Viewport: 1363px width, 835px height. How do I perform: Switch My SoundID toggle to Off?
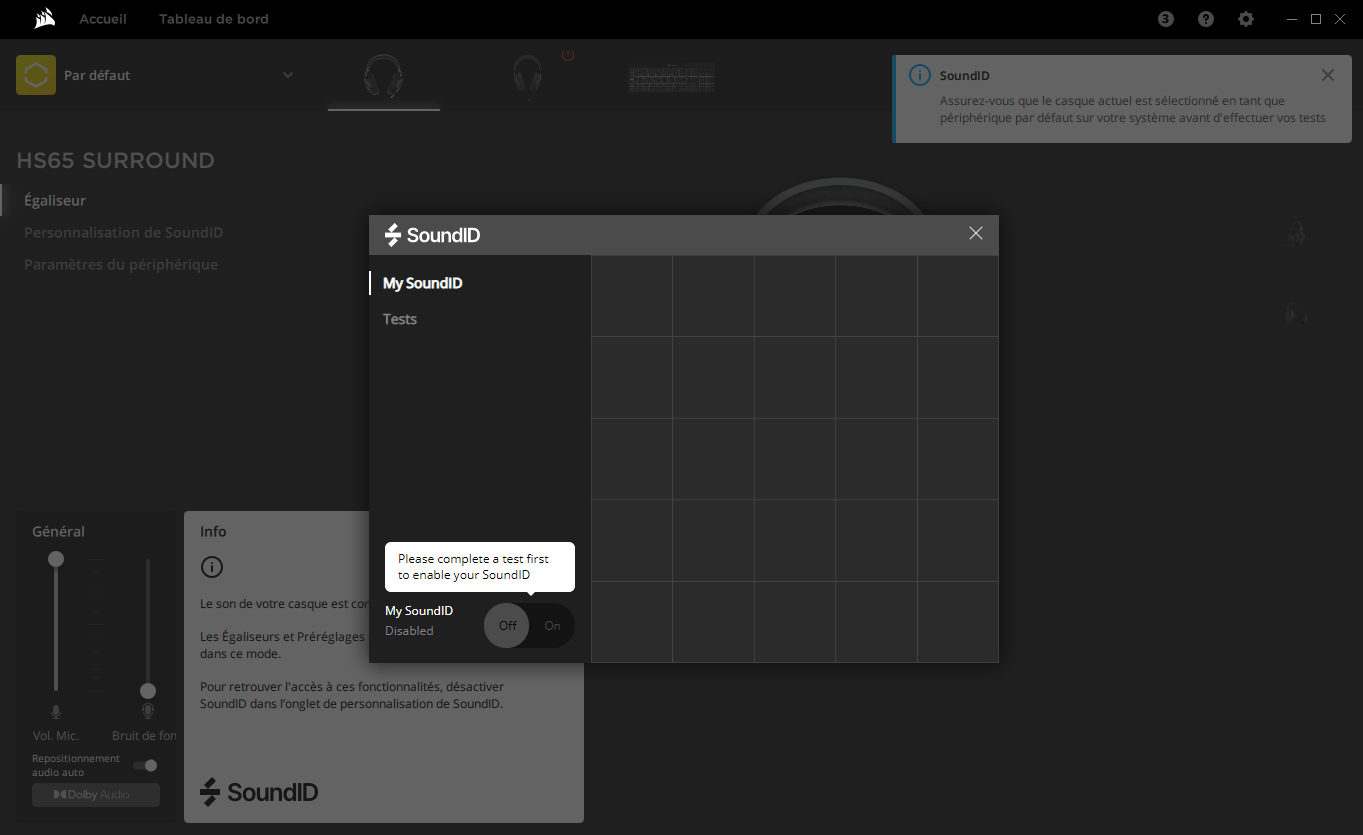507,626
